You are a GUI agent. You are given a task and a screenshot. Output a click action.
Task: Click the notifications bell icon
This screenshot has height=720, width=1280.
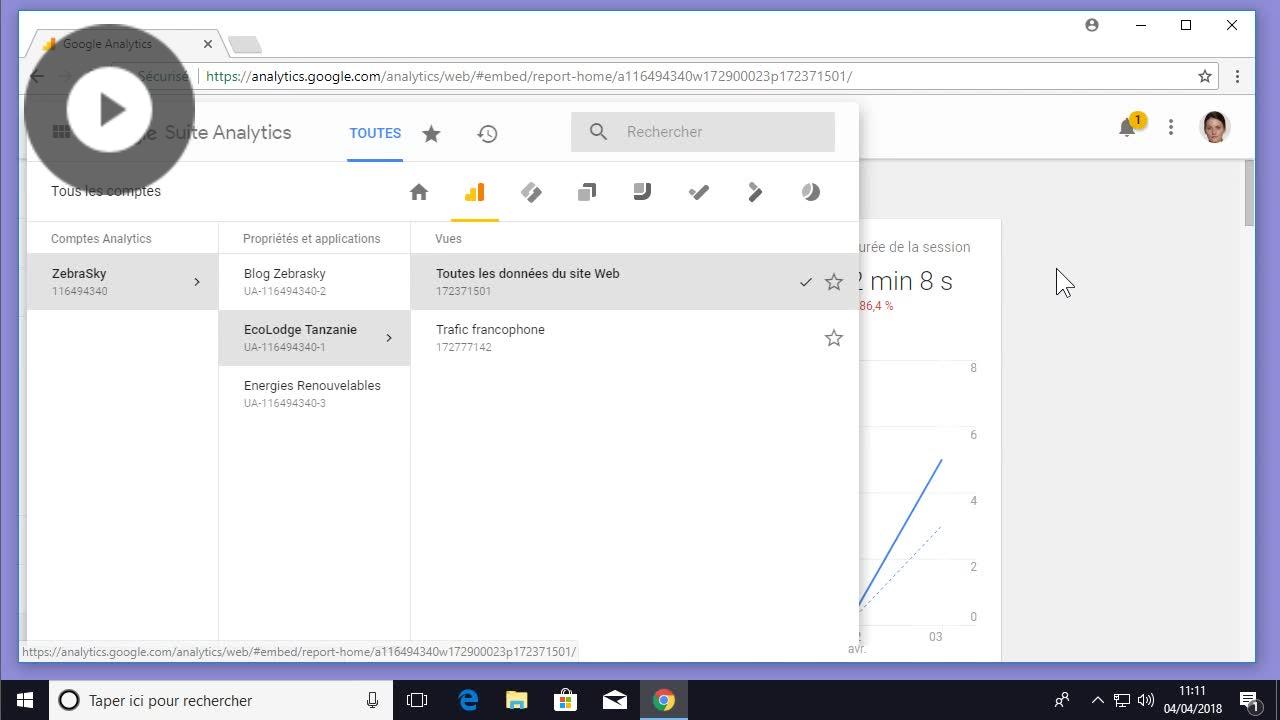click(x=1127, y=128)
